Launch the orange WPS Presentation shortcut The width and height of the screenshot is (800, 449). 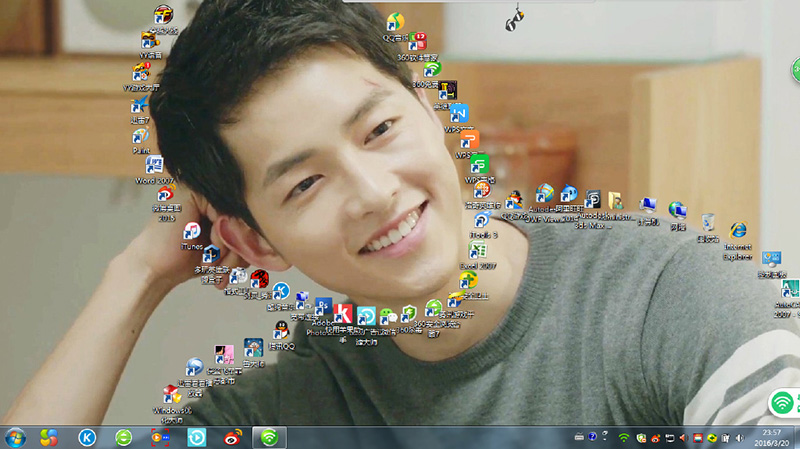pyautogui.click(x=469, y=139)
